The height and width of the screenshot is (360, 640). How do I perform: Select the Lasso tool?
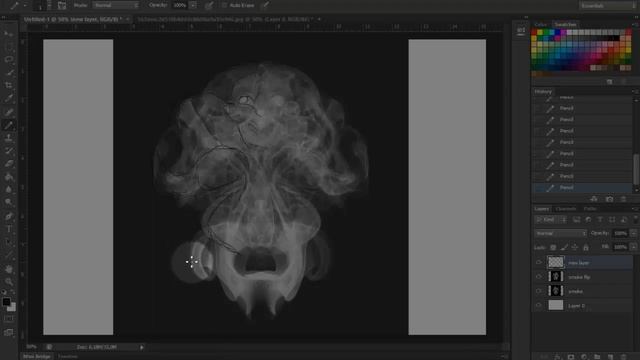coord(9,60)
